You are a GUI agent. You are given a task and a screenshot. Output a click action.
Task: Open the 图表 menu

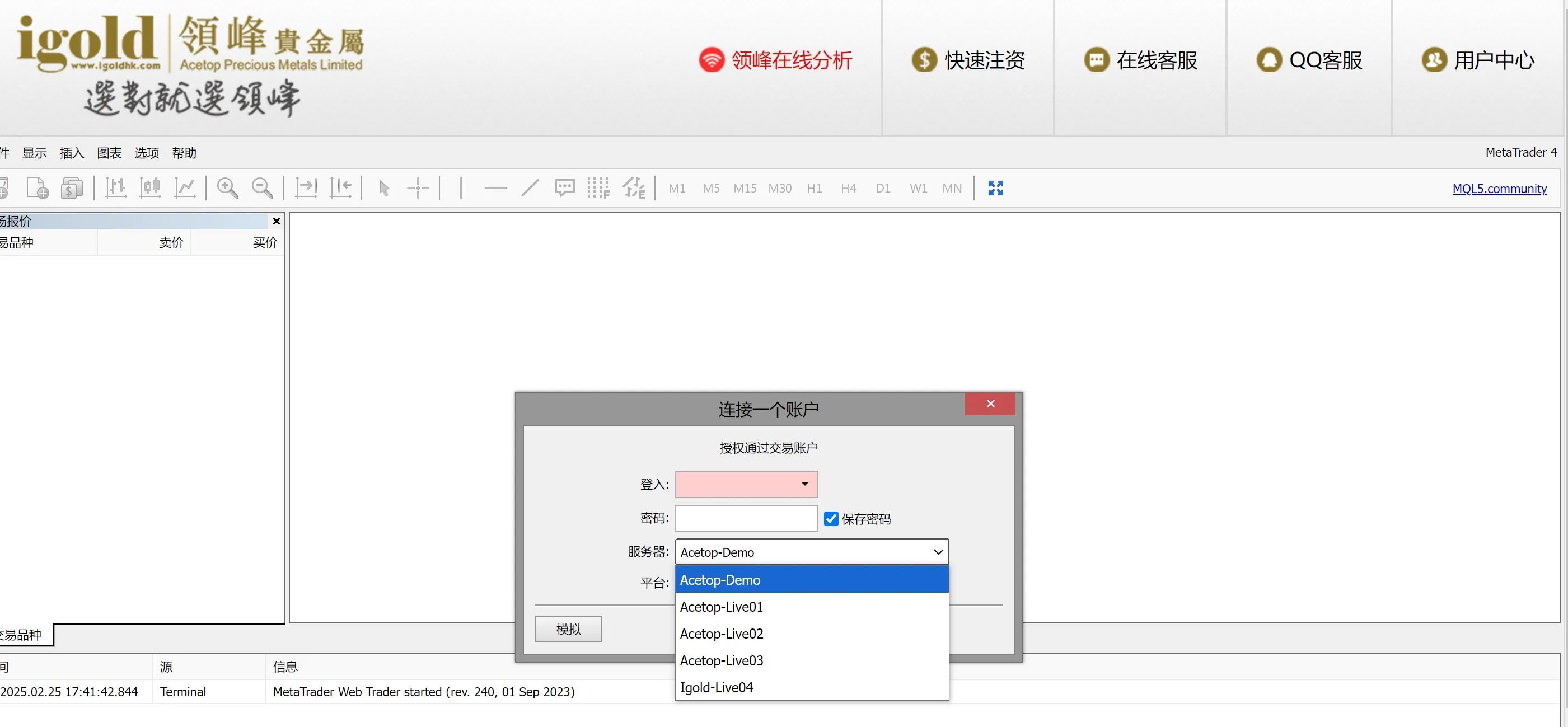point(110,153)
